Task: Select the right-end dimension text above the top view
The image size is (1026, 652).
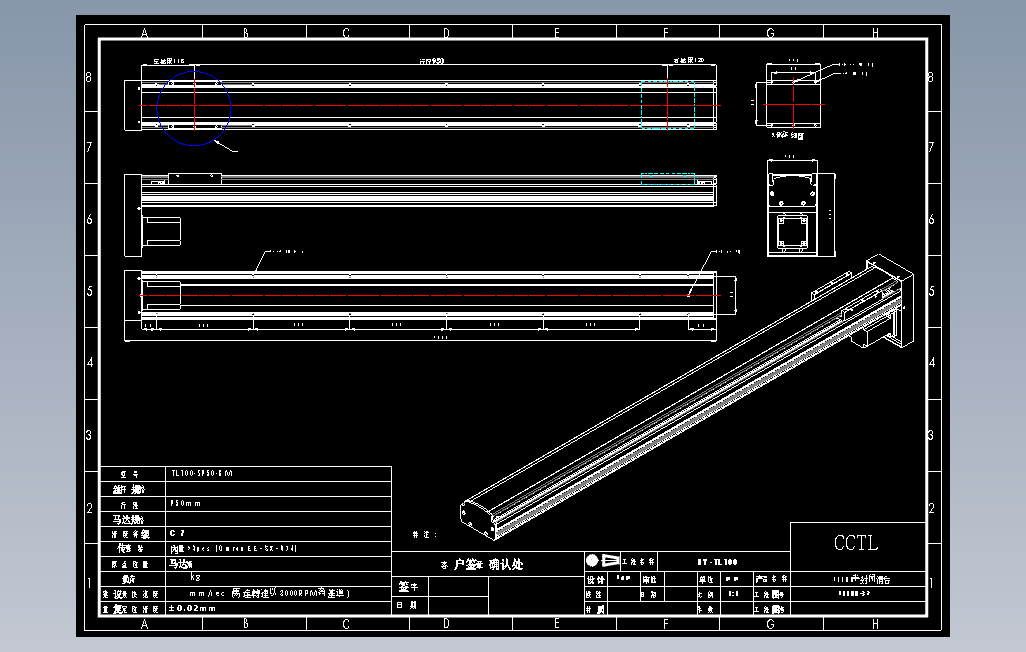Action: [x=689, y=60]
